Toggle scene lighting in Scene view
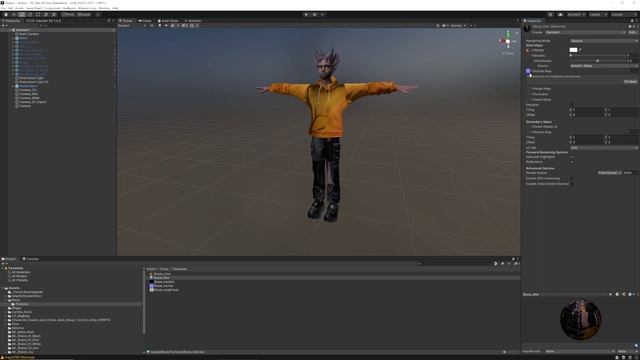Screen dimensions: 640x360 [160, 25]
